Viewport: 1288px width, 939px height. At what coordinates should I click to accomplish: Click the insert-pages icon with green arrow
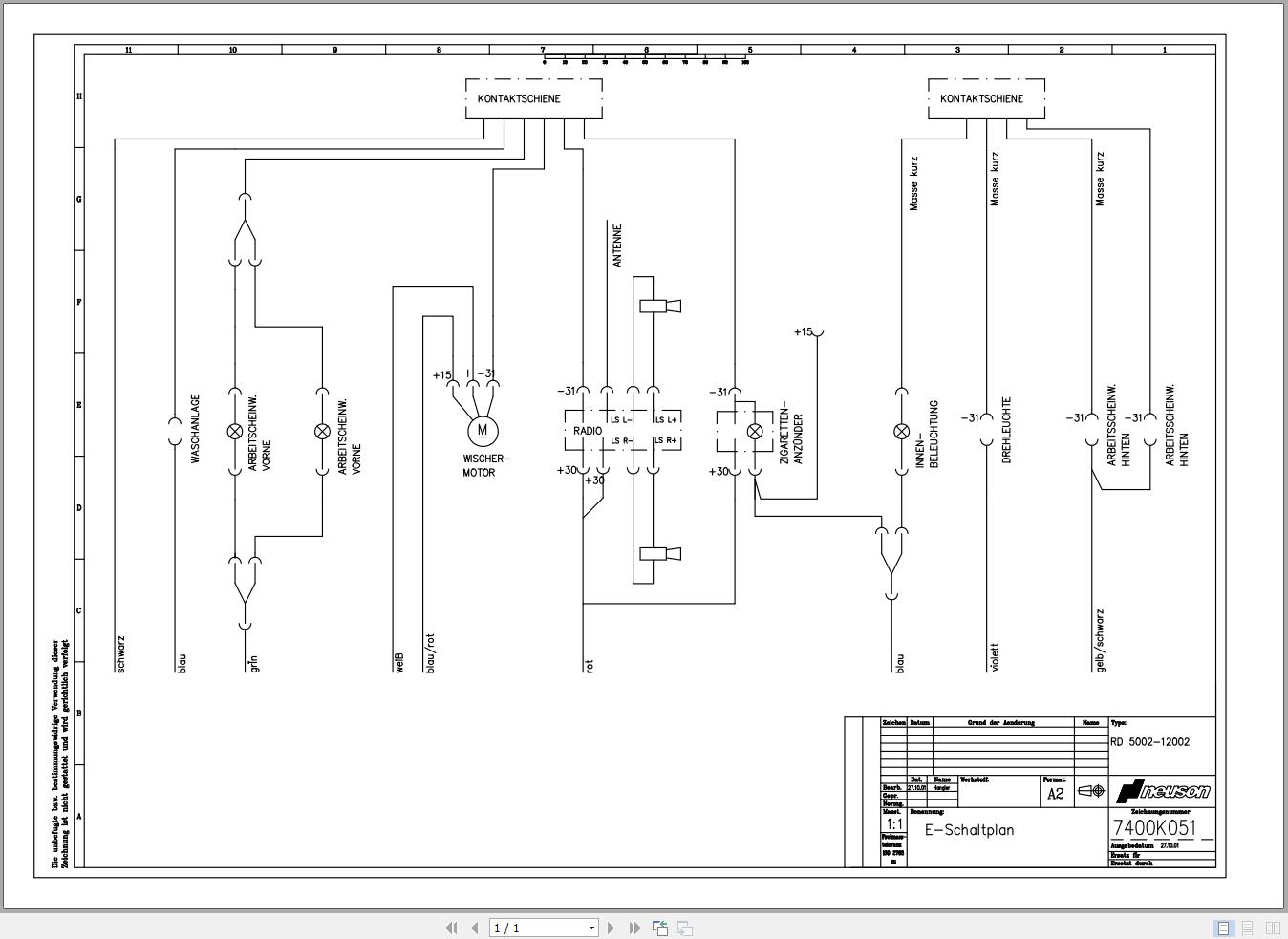click(x=659, y=928)
